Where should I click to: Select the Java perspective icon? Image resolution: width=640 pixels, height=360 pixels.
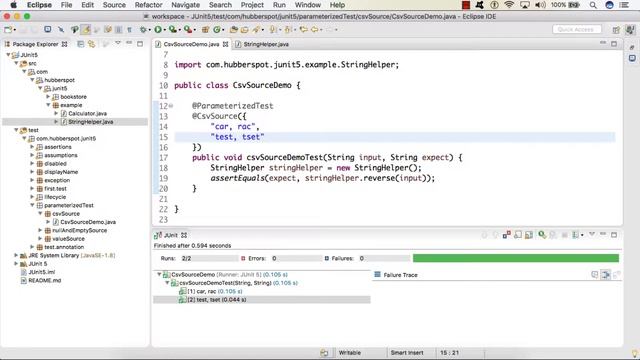(x=630, y=29)
